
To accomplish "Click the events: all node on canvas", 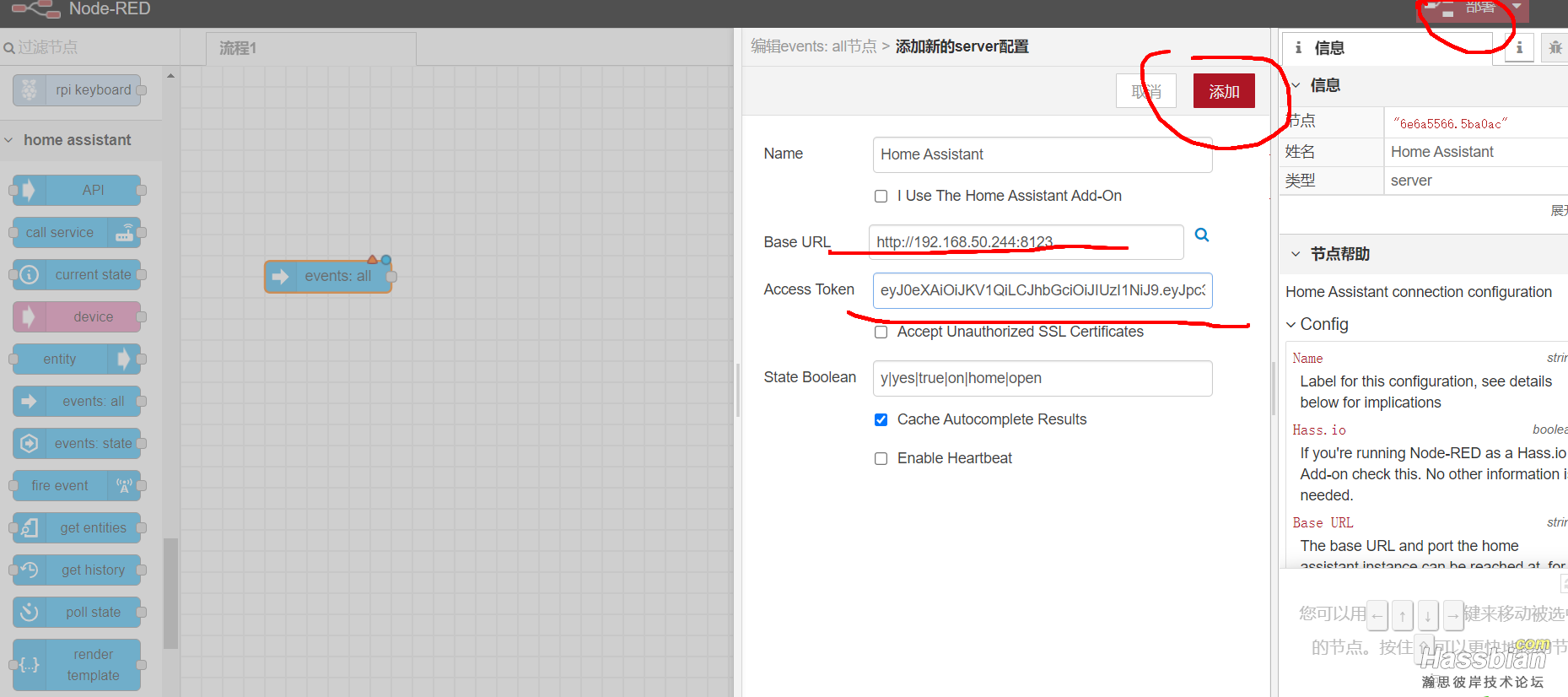I will click(328, 276).
